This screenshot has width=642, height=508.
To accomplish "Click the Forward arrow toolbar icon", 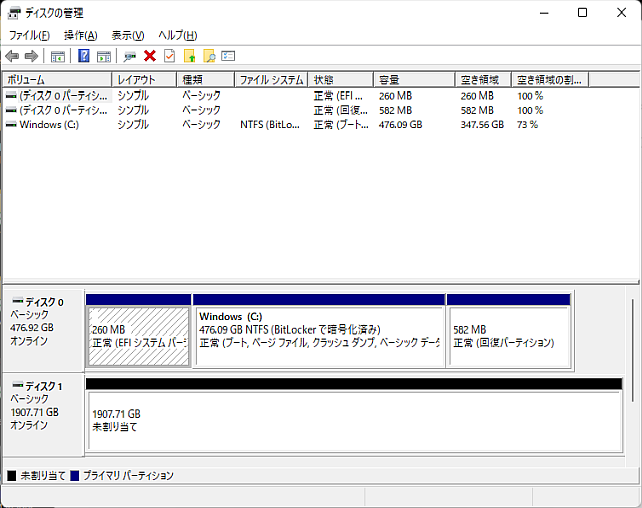I will 32,56.
